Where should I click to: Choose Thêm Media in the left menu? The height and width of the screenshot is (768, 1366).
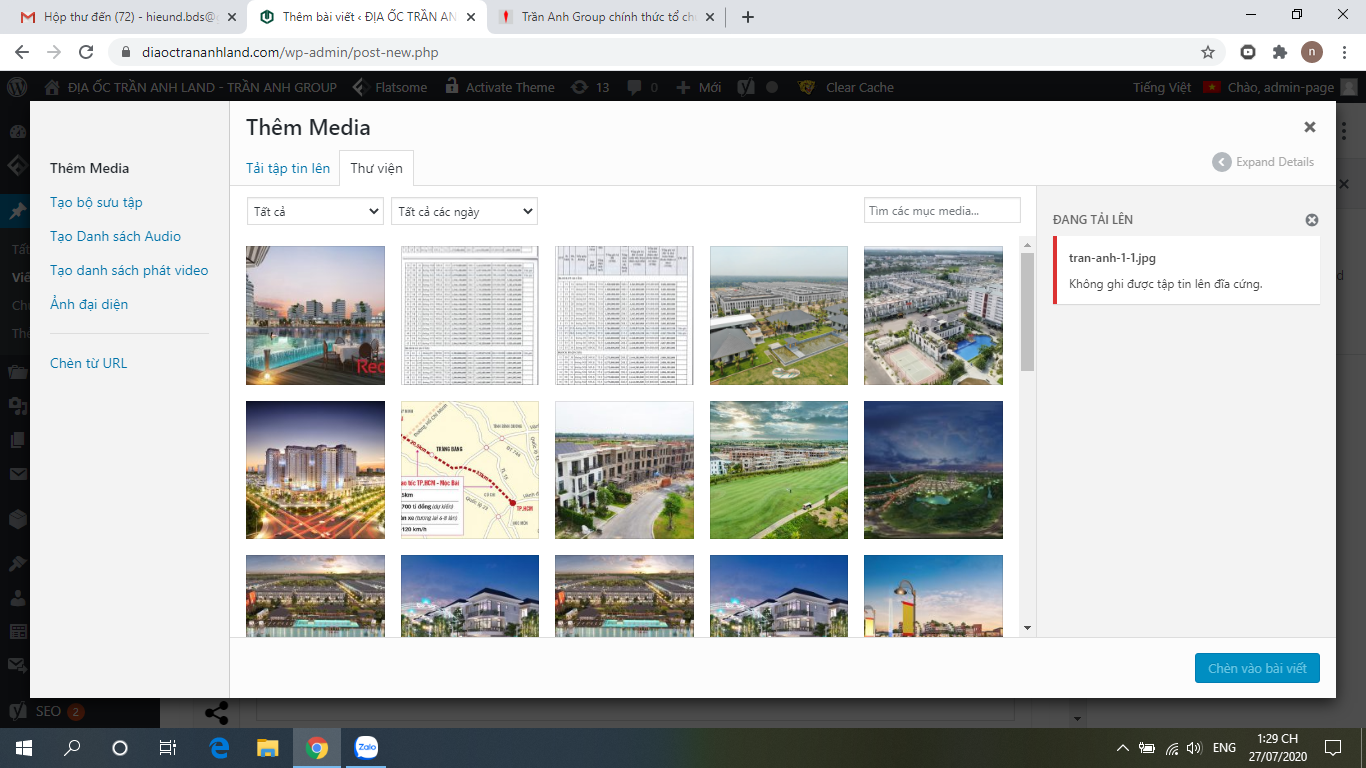[90, 168]
